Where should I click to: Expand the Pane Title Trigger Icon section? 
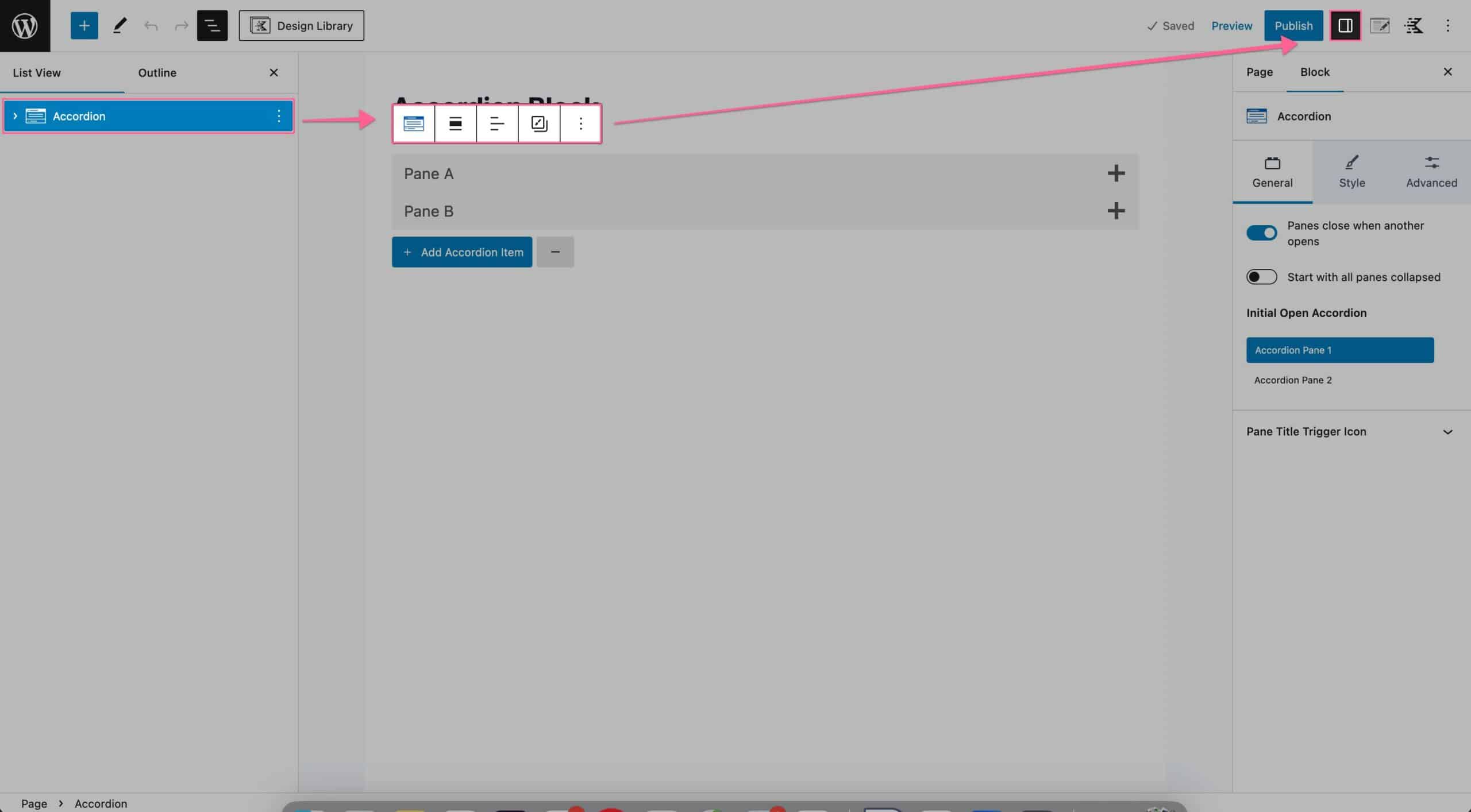tap(1448, 431)
